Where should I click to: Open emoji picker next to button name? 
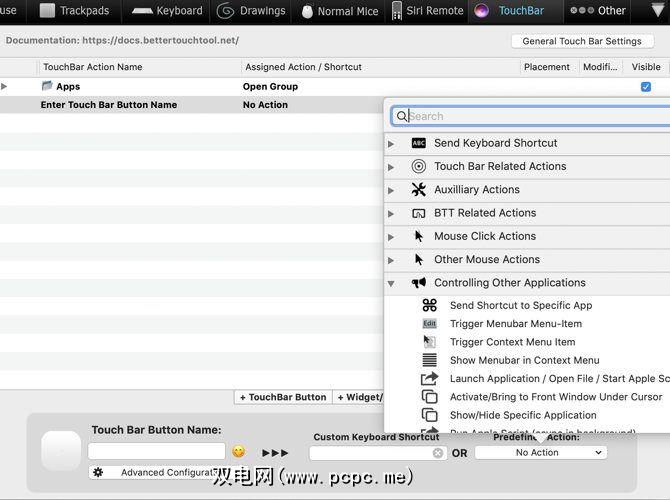(238, 452)
